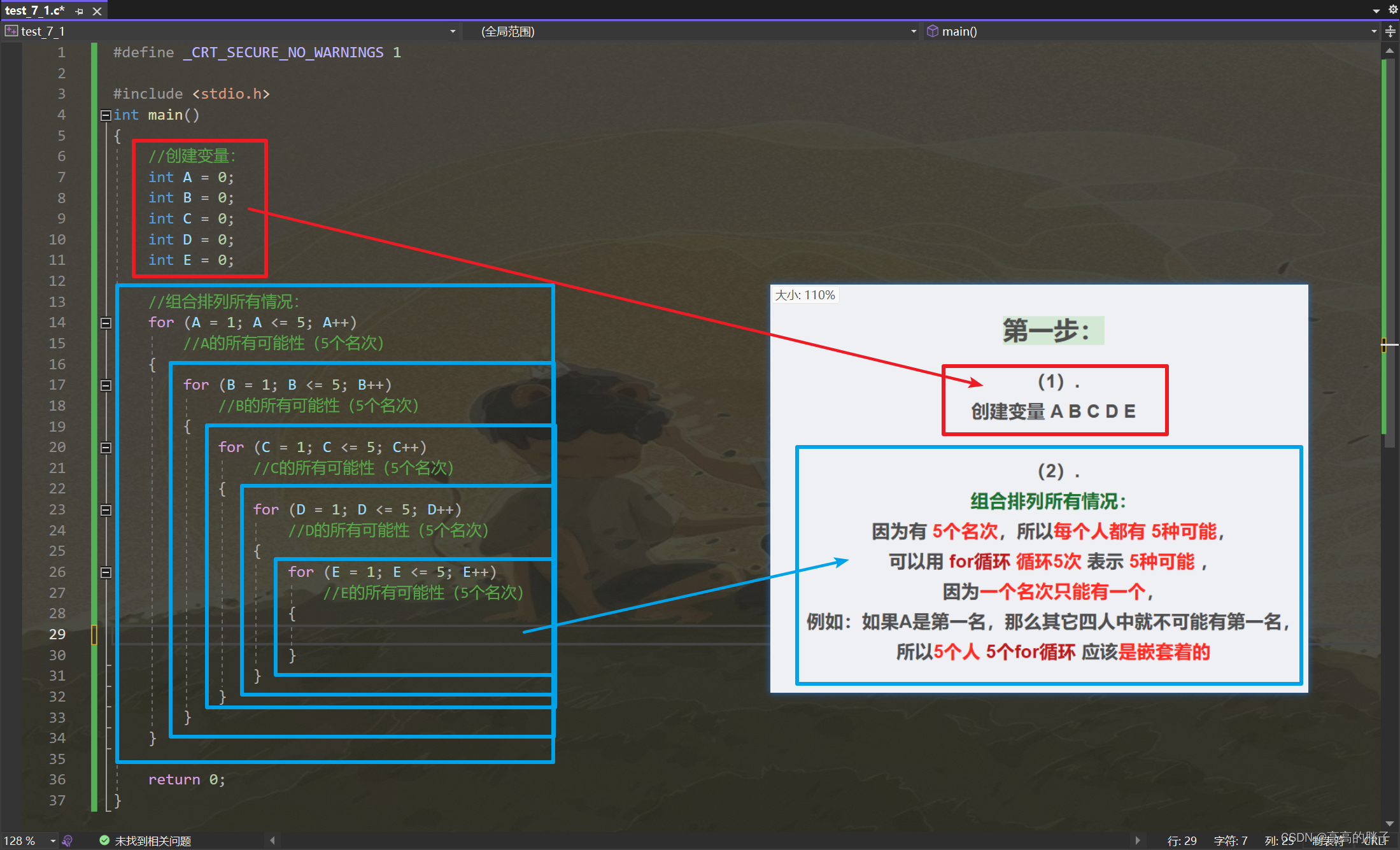Click the 'for (D = 1; D <= 5; D++)' line
Image resolution: width=1400 pixels, height=850 pixels.
tap(357, 509)
